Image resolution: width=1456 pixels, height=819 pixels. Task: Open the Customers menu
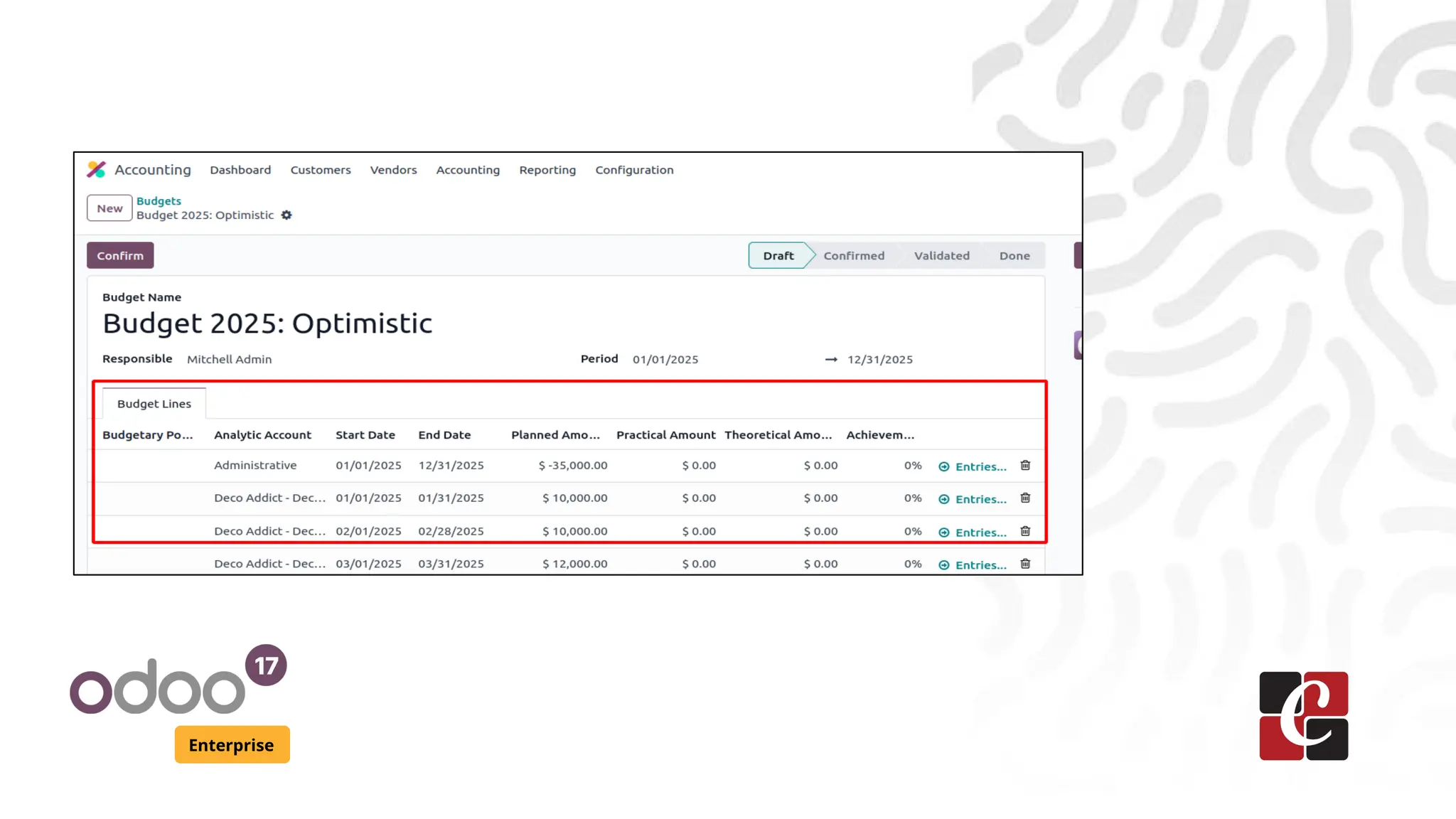pos(320,170)
